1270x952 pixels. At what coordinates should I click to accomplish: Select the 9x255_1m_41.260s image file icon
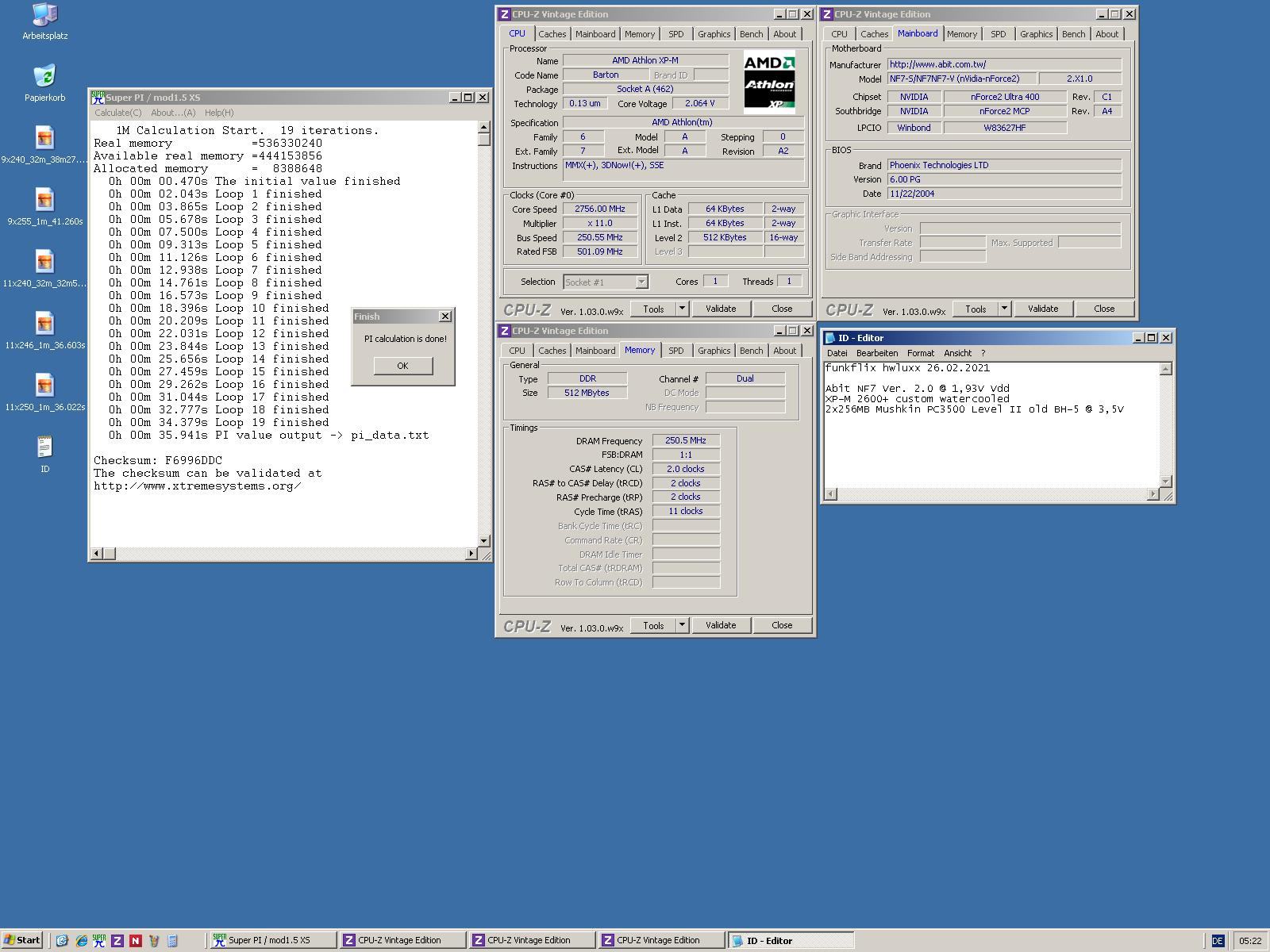44,200
